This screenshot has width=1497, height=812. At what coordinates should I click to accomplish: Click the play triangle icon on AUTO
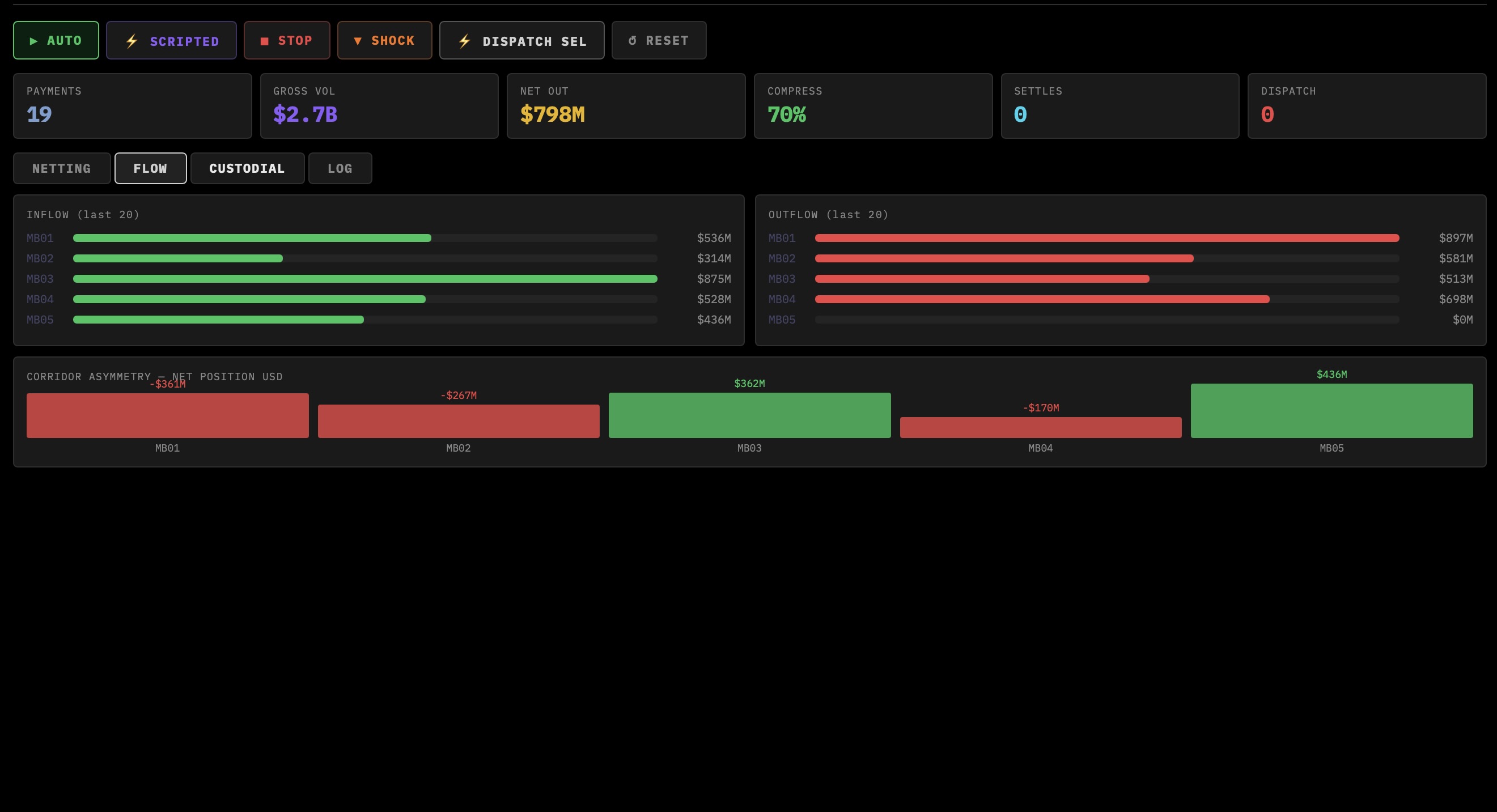pyautogui.click(x=33, y=40)
